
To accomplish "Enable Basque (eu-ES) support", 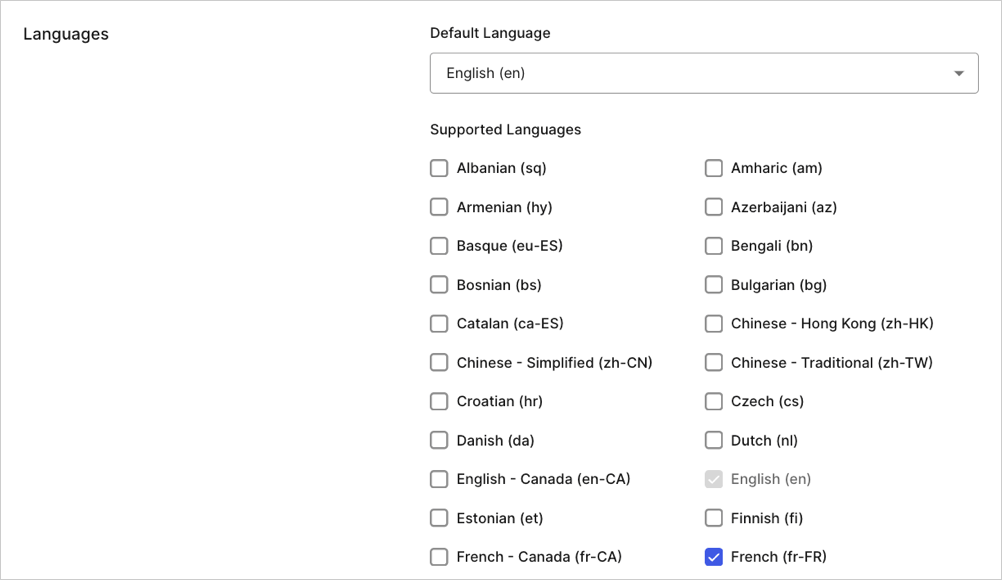I will coord(439,246).
